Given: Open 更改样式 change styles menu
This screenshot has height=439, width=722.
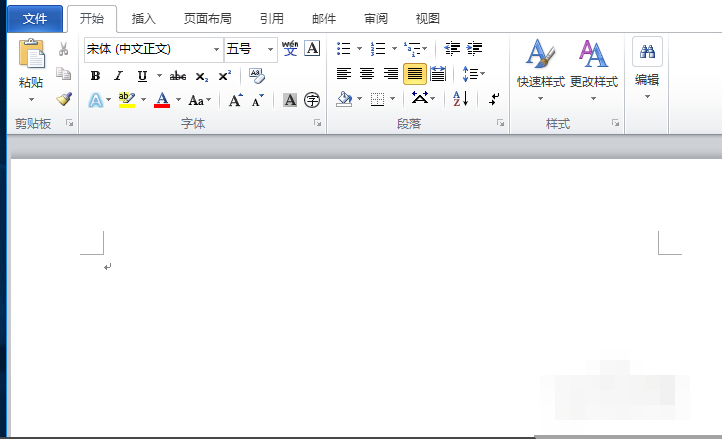Looking at the screenshot, I should click(x=594, y=70).
